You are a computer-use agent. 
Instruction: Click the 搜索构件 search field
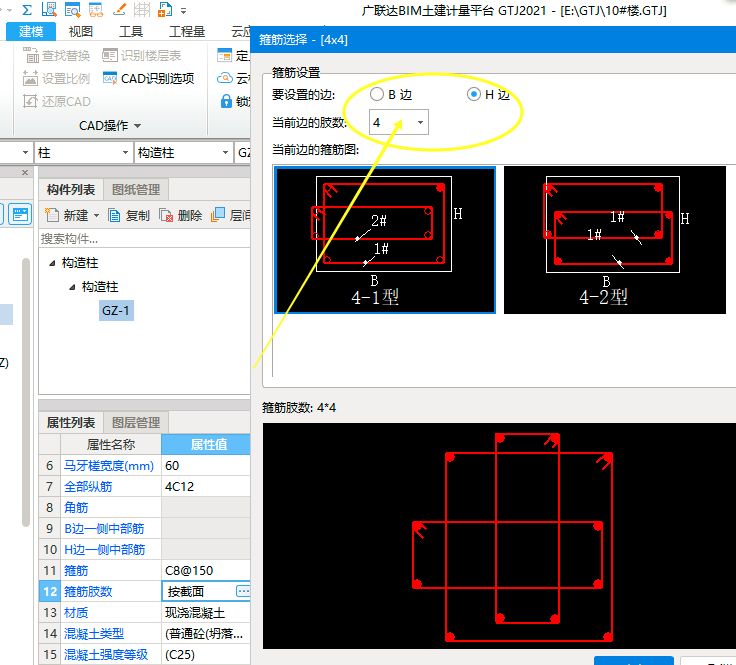[145, 239]
